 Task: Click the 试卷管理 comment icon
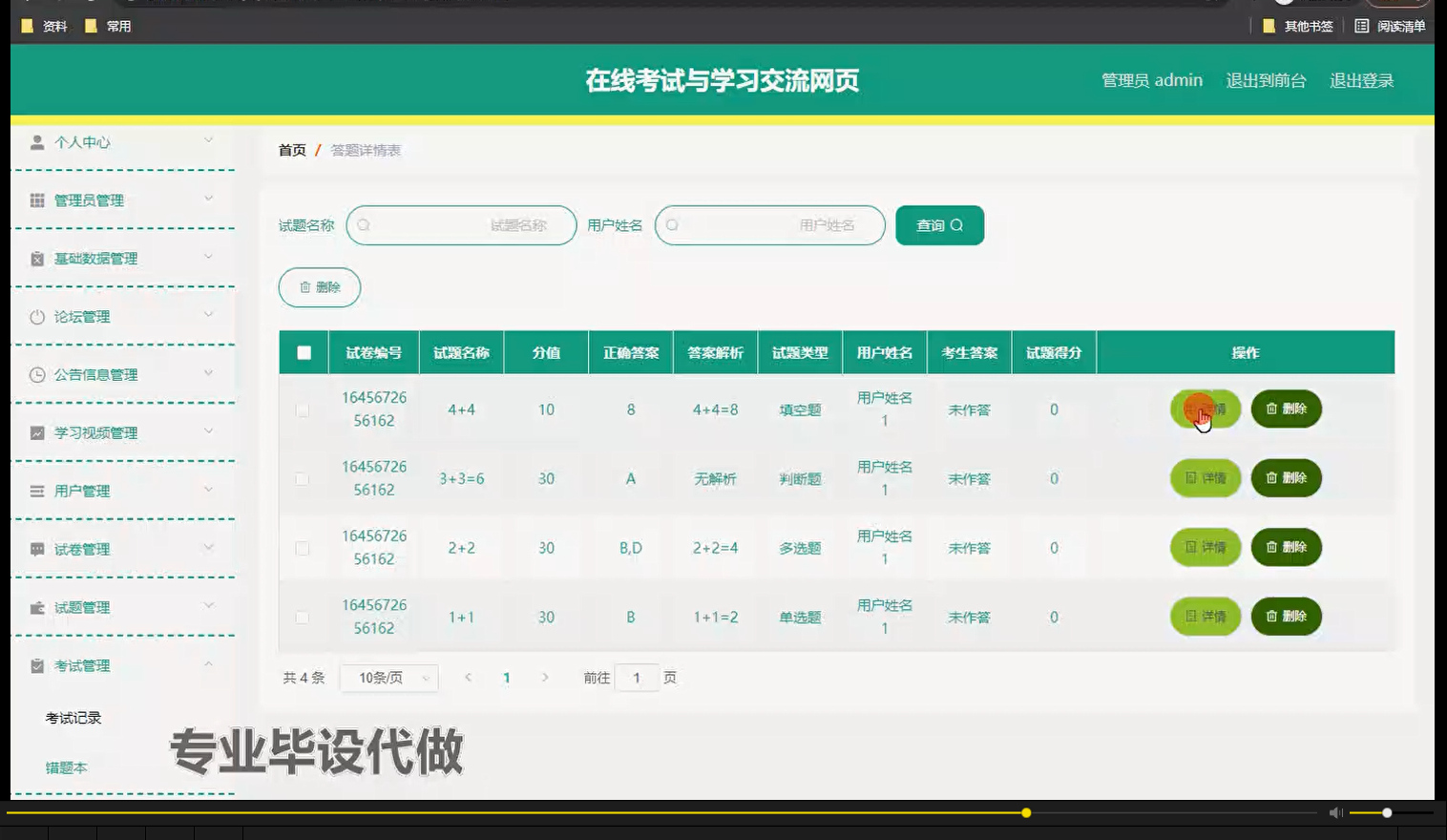point(36,549)
